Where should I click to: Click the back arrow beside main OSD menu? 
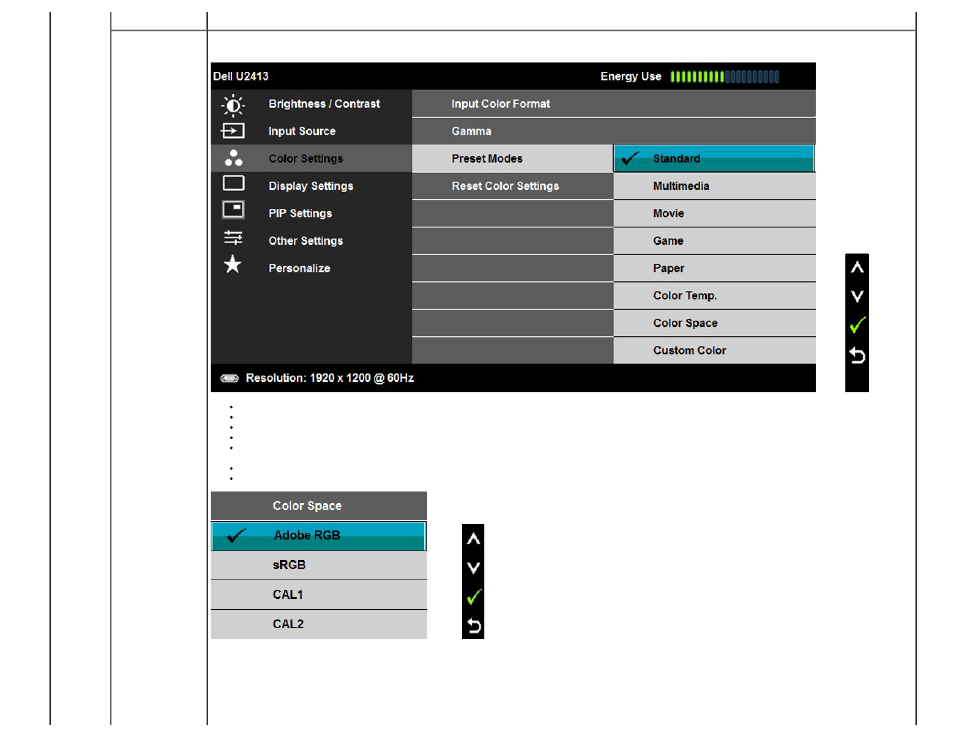pos(857,355)
